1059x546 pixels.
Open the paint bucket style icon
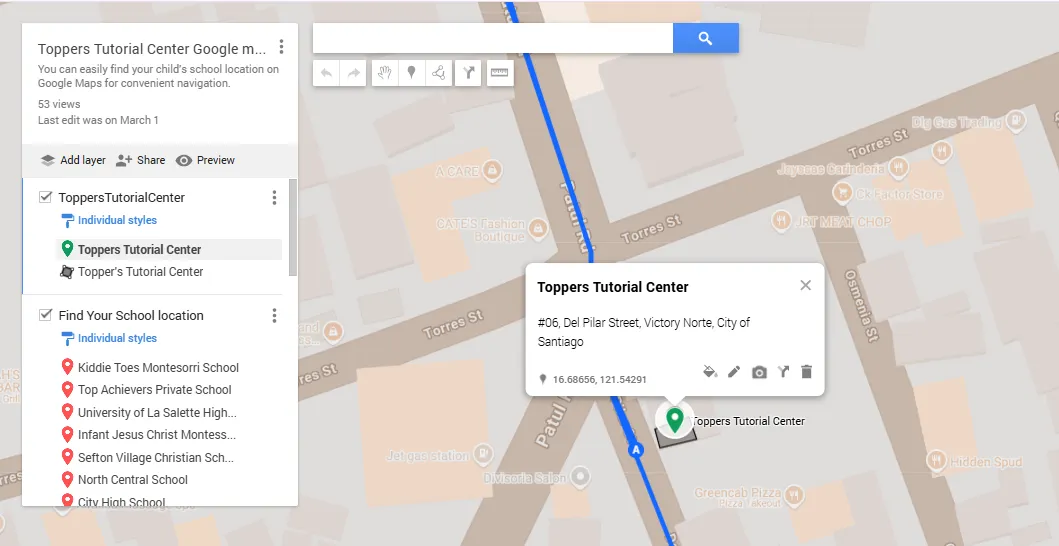point(710,372)
